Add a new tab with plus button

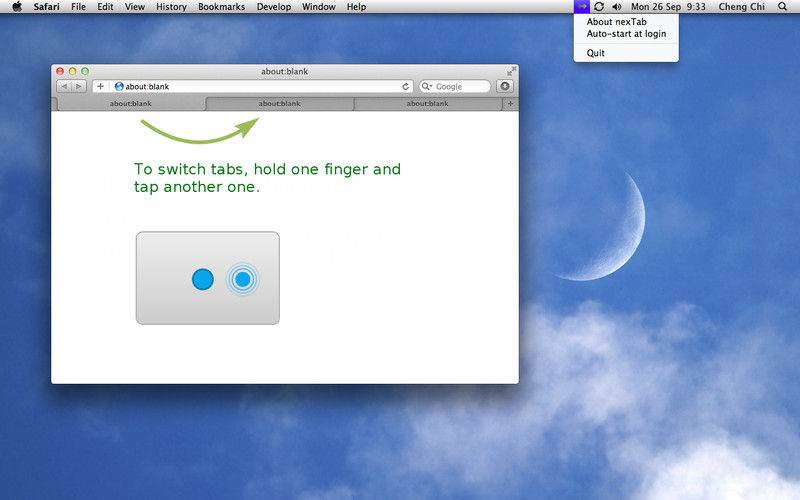(x=510, y=104)
